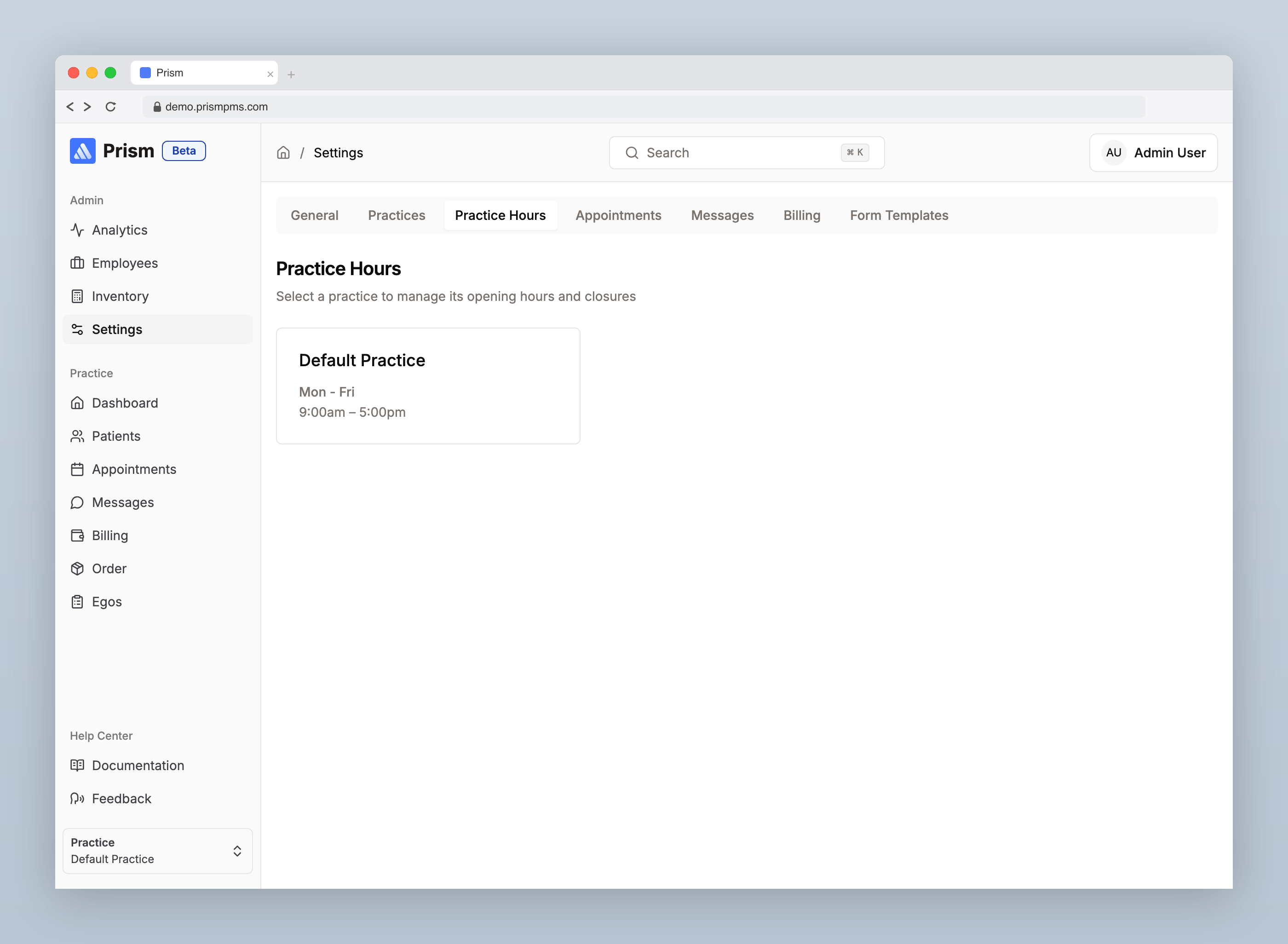The image size is (1288, 944).
Task: Open the Default Practice hours card
Action: [427, 386]
